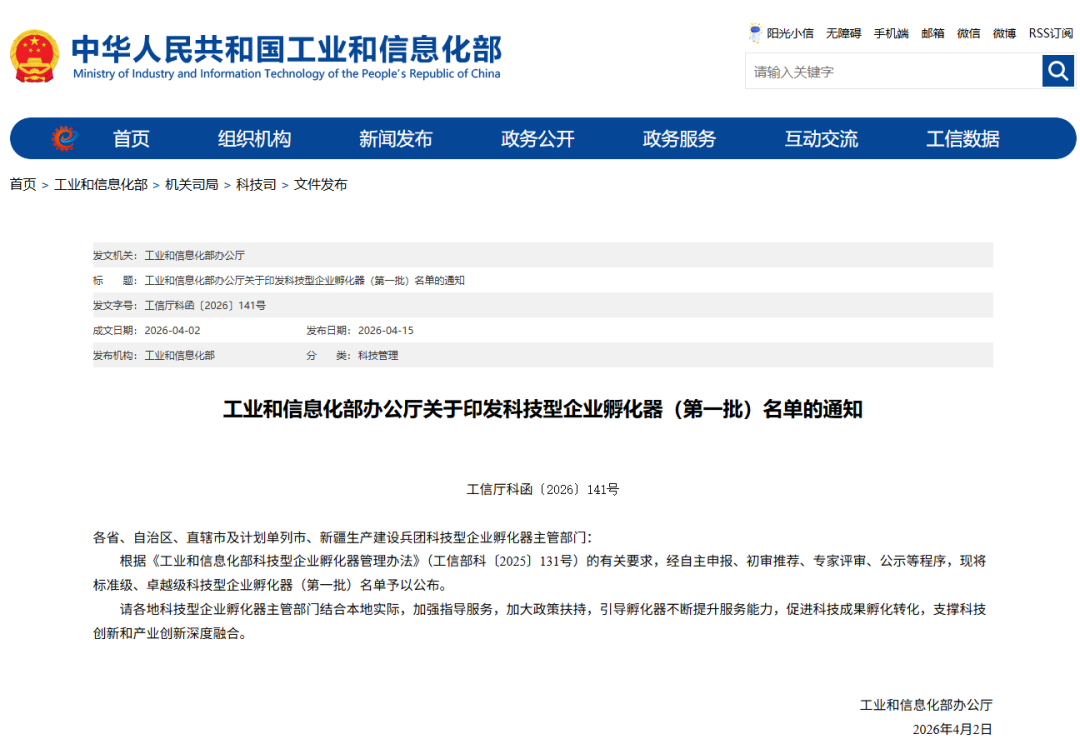
Task: Go to 政务公开 section
Action: coord(537,139)
